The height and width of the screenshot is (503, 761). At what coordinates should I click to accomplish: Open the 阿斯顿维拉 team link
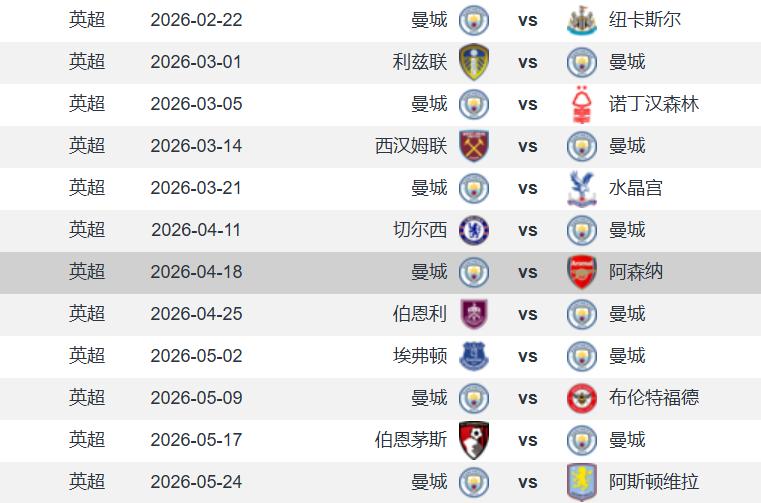tap(654, 482)
